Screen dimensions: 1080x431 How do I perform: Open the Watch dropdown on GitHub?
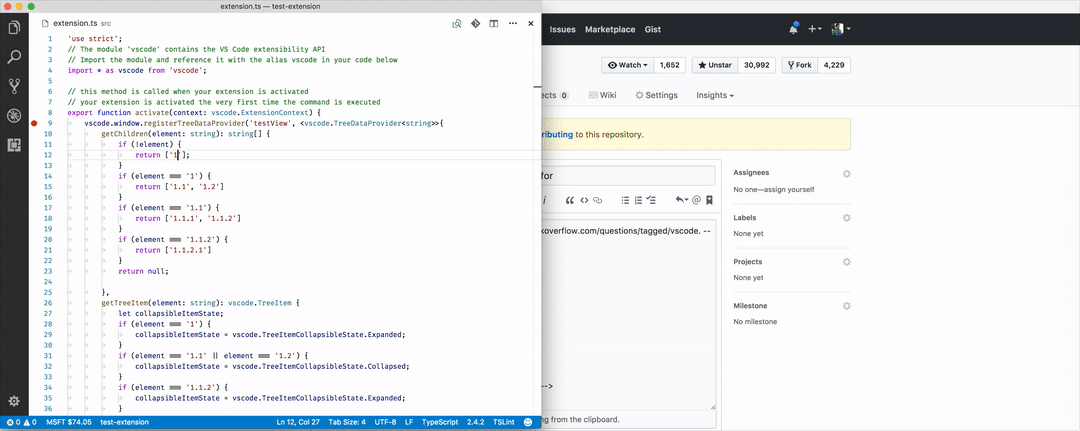(627, 65)
